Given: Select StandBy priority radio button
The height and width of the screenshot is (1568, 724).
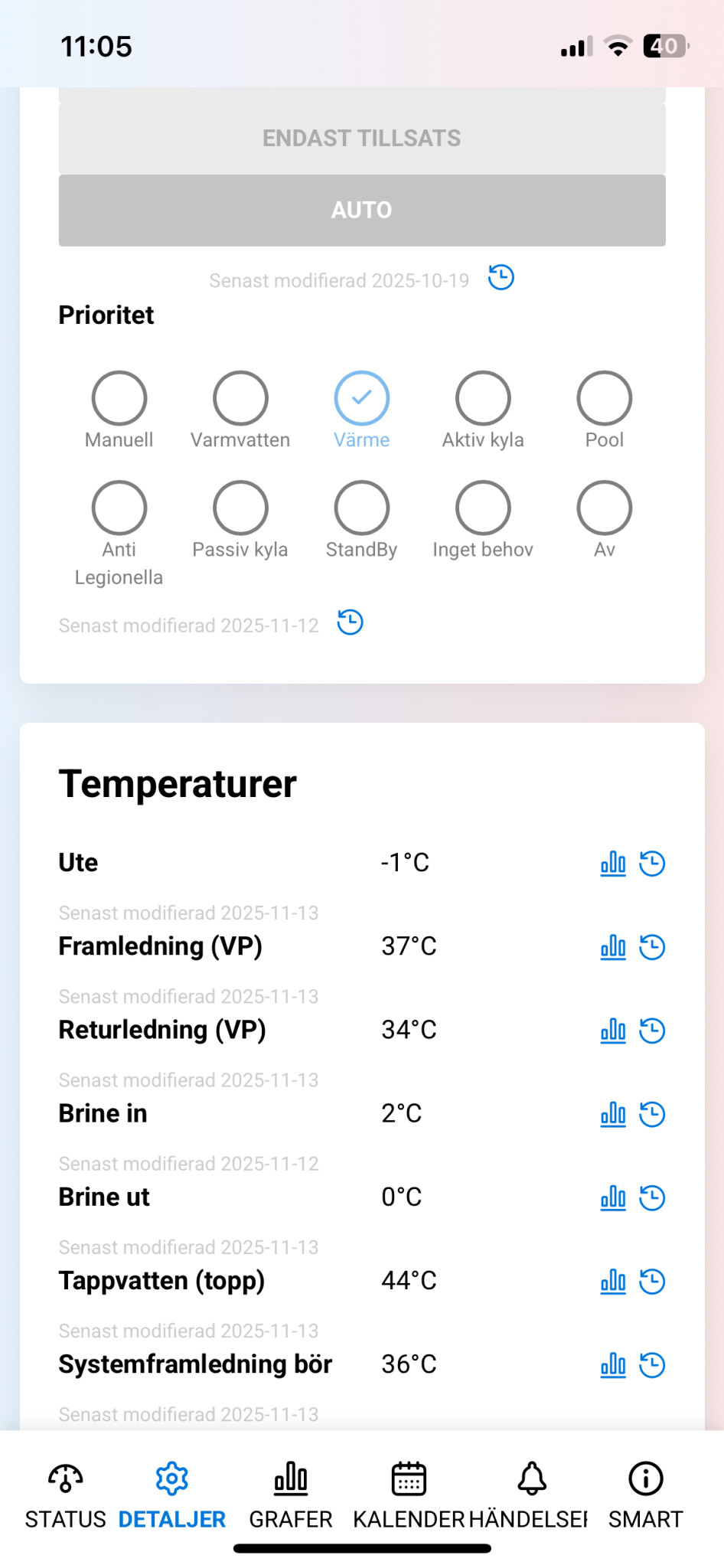Looking at the screenshot, I should (361, 508).
